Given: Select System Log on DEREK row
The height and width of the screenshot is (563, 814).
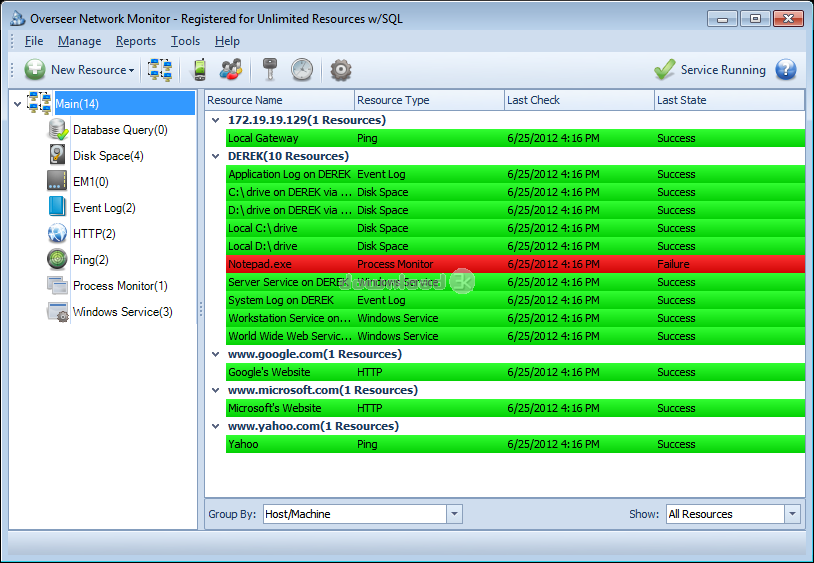Looking at the screenshot, I should (515, 300).
